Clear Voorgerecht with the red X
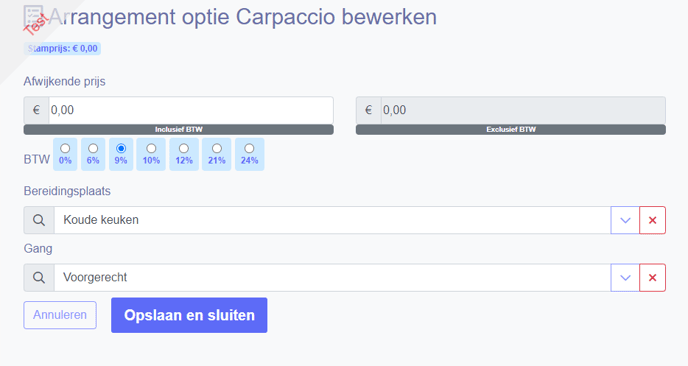 [652, 278]
